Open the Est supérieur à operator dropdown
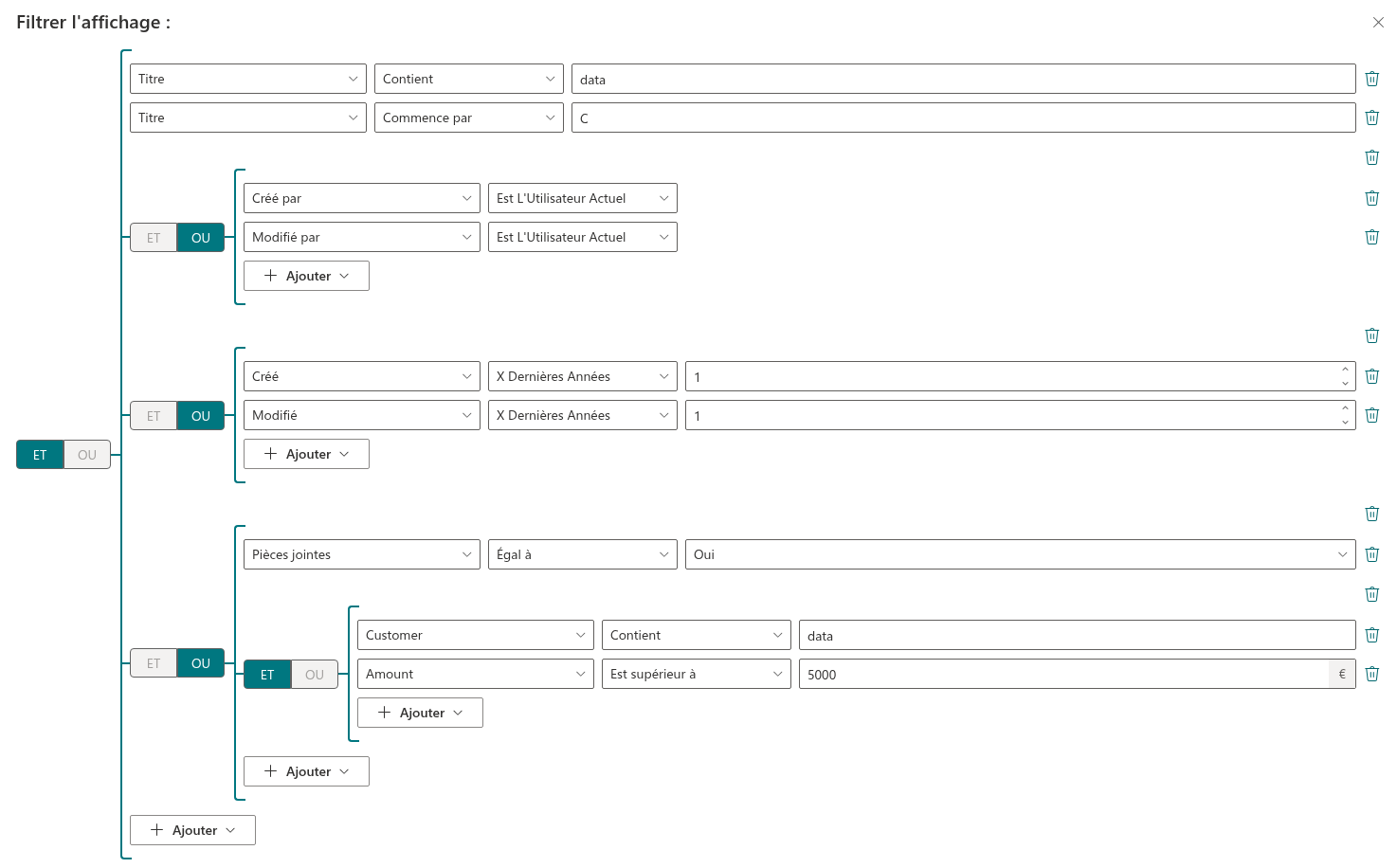This screenshot has height=868, width=1397. click(x=697, y=674)
